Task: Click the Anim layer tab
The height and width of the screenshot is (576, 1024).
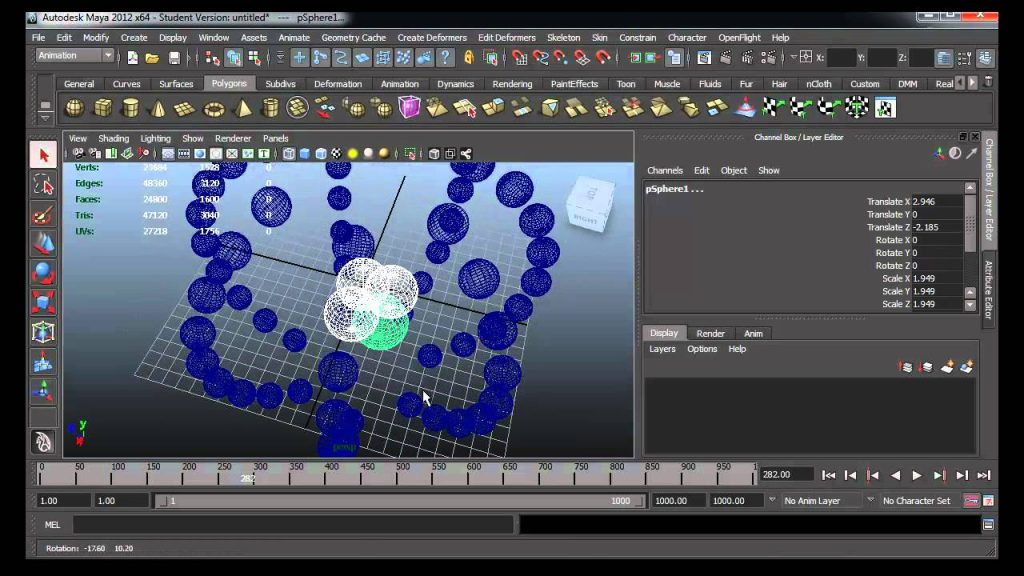Action: pyautogui.click(x=753, y=333)
